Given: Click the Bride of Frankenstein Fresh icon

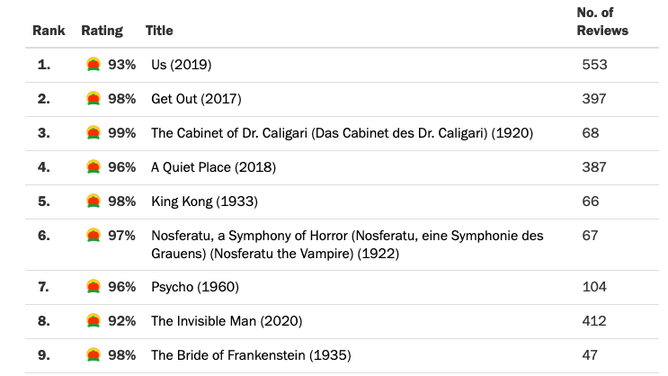Looking at the screenshot, I should coord(93,355).
